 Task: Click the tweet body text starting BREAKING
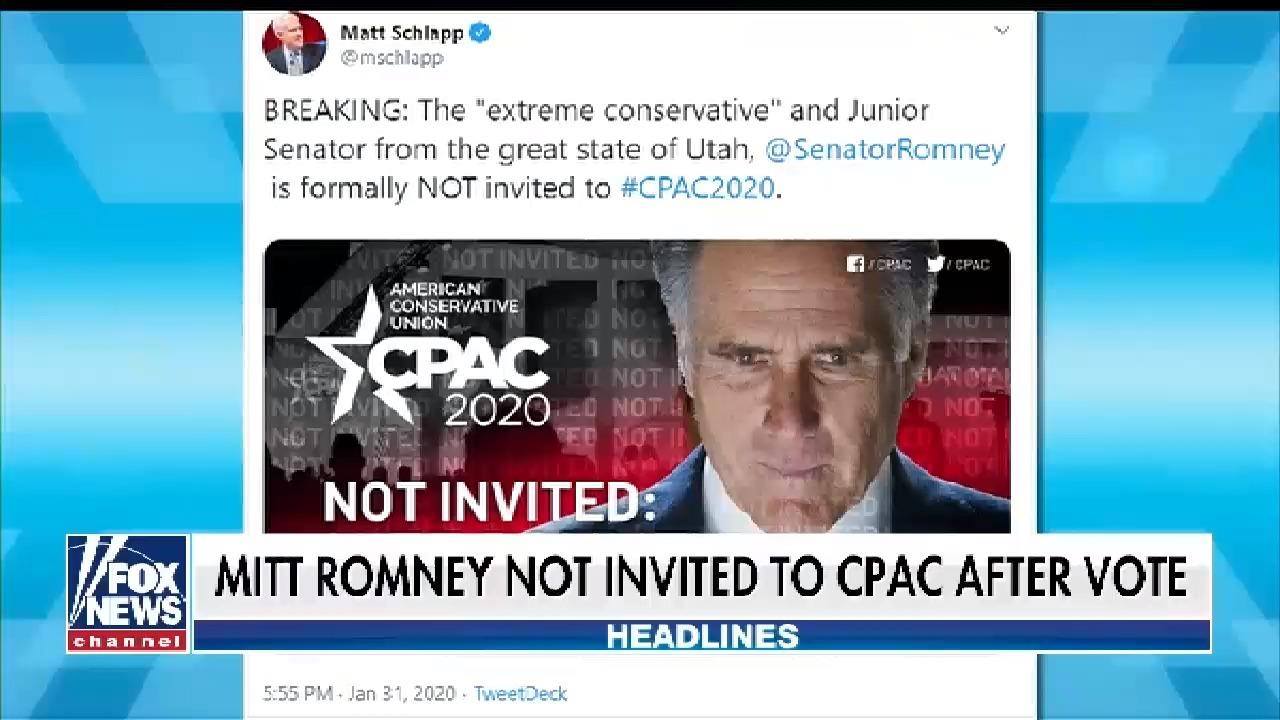click(x=634, y=149)
